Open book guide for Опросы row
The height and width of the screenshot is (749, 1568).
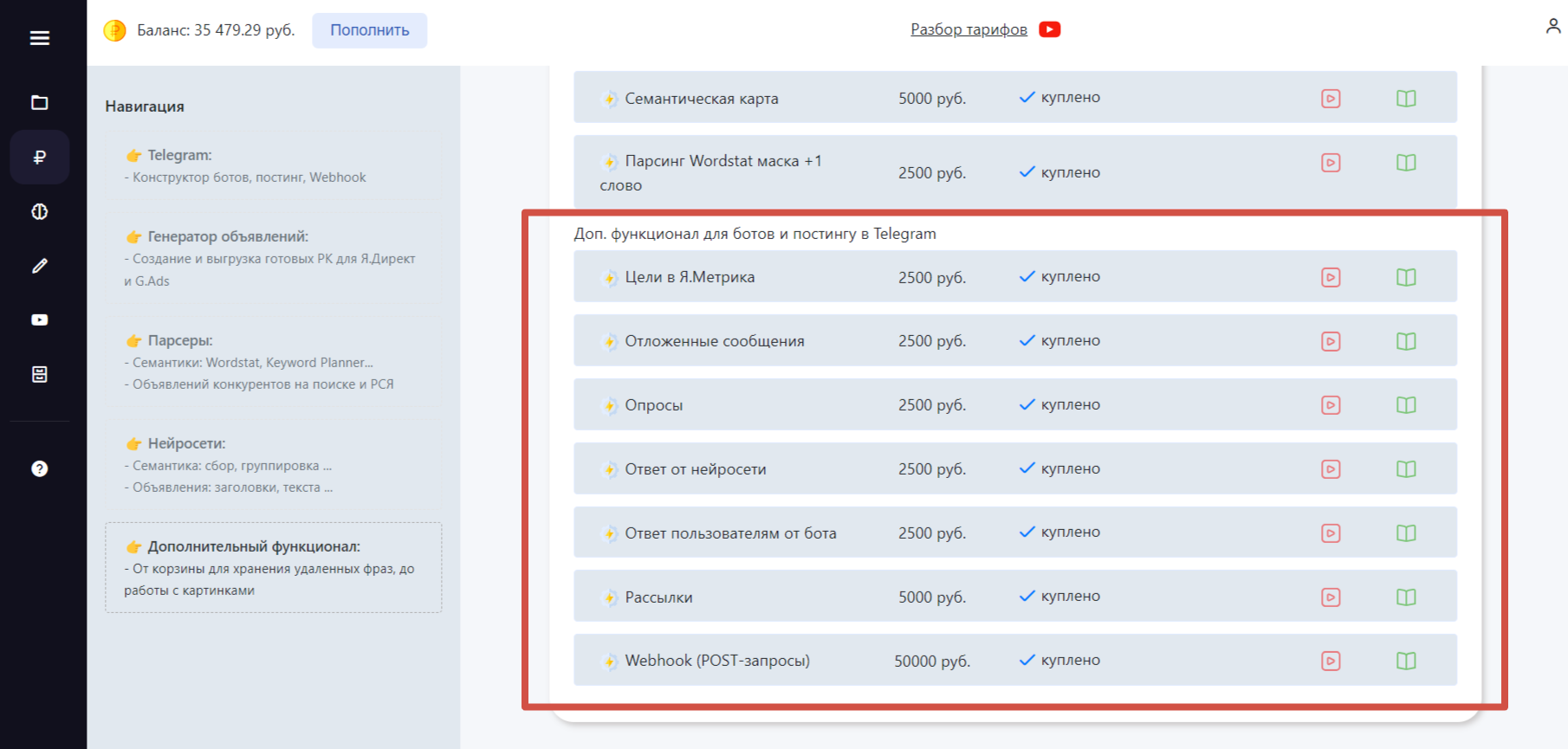[x=1406, y=405]
